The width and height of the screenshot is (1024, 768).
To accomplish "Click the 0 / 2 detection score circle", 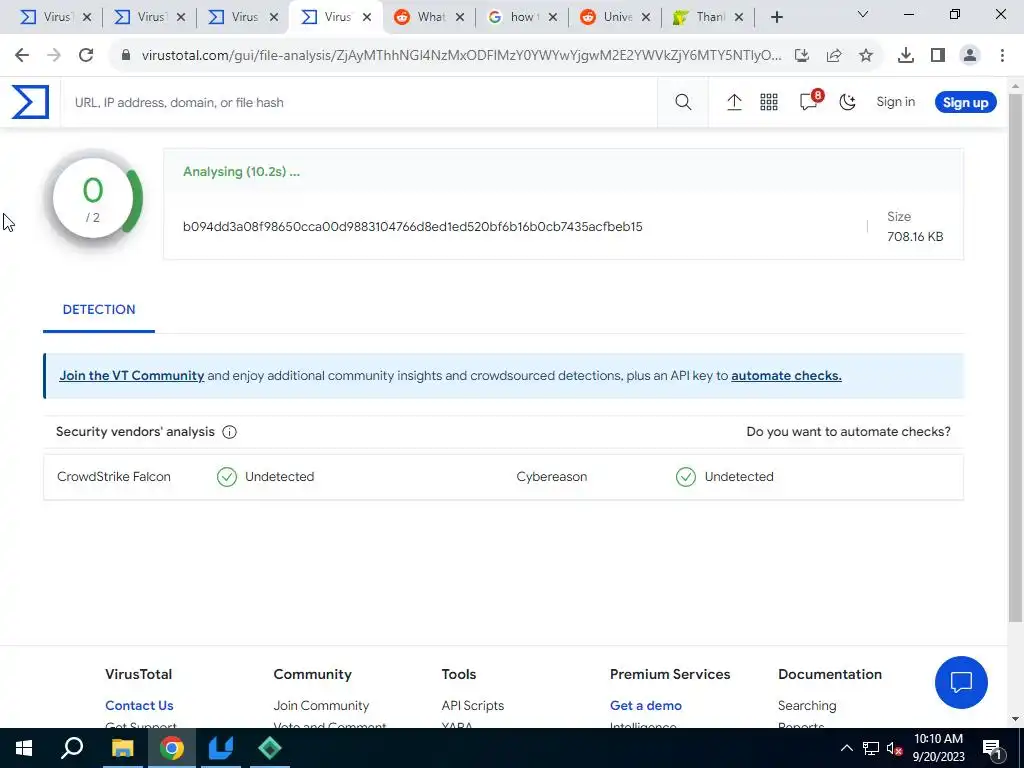I will [x=93, y=199].
